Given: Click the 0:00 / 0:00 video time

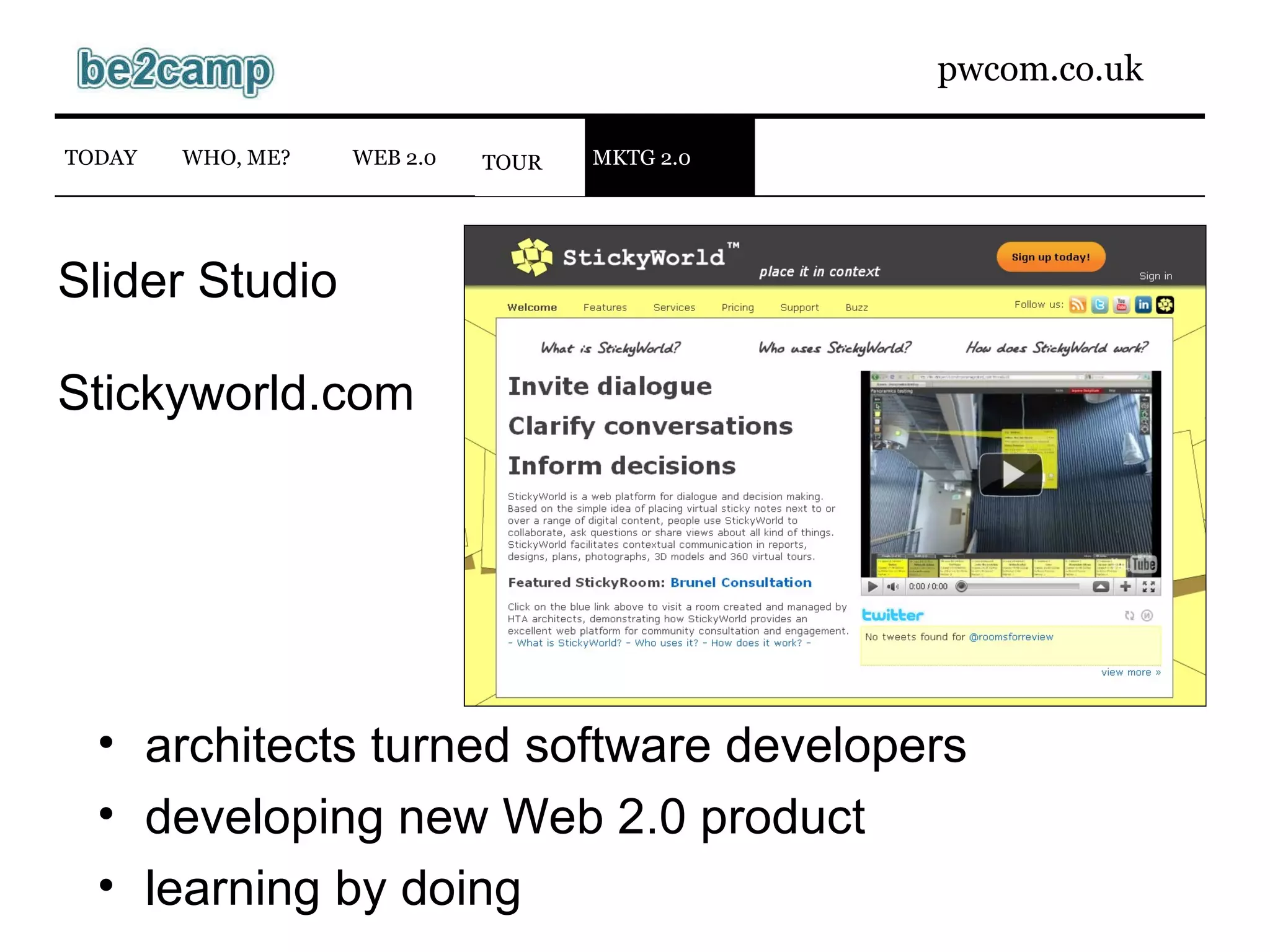Looking at the screenshot, I should coord(928,586).
